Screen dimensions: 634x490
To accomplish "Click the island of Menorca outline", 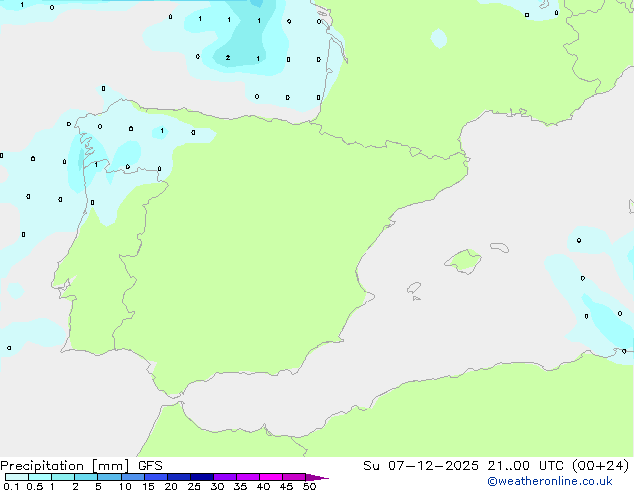I will 499,247.
